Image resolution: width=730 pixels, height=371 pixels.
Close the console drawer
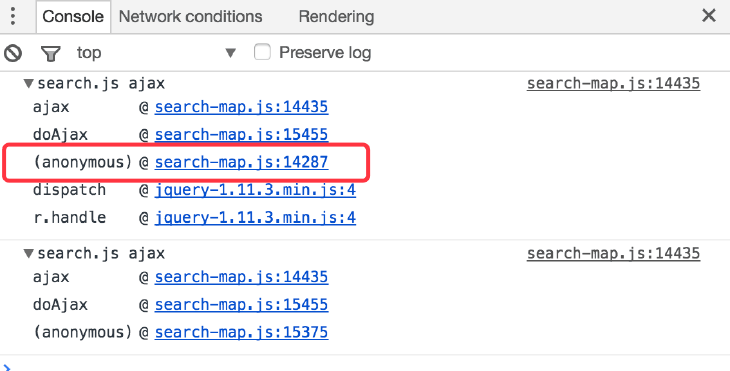pos(709,16)
